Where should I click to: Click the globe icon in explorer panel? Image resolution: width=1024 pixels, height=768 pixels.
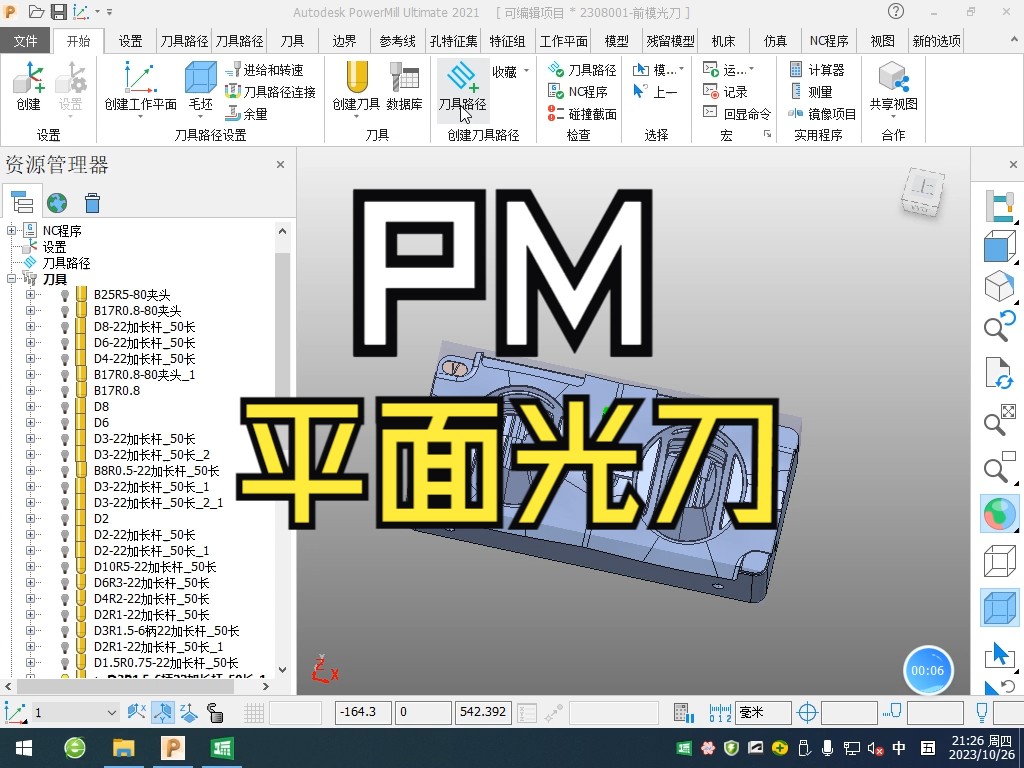pyautogui.click(x=57, y=203)
